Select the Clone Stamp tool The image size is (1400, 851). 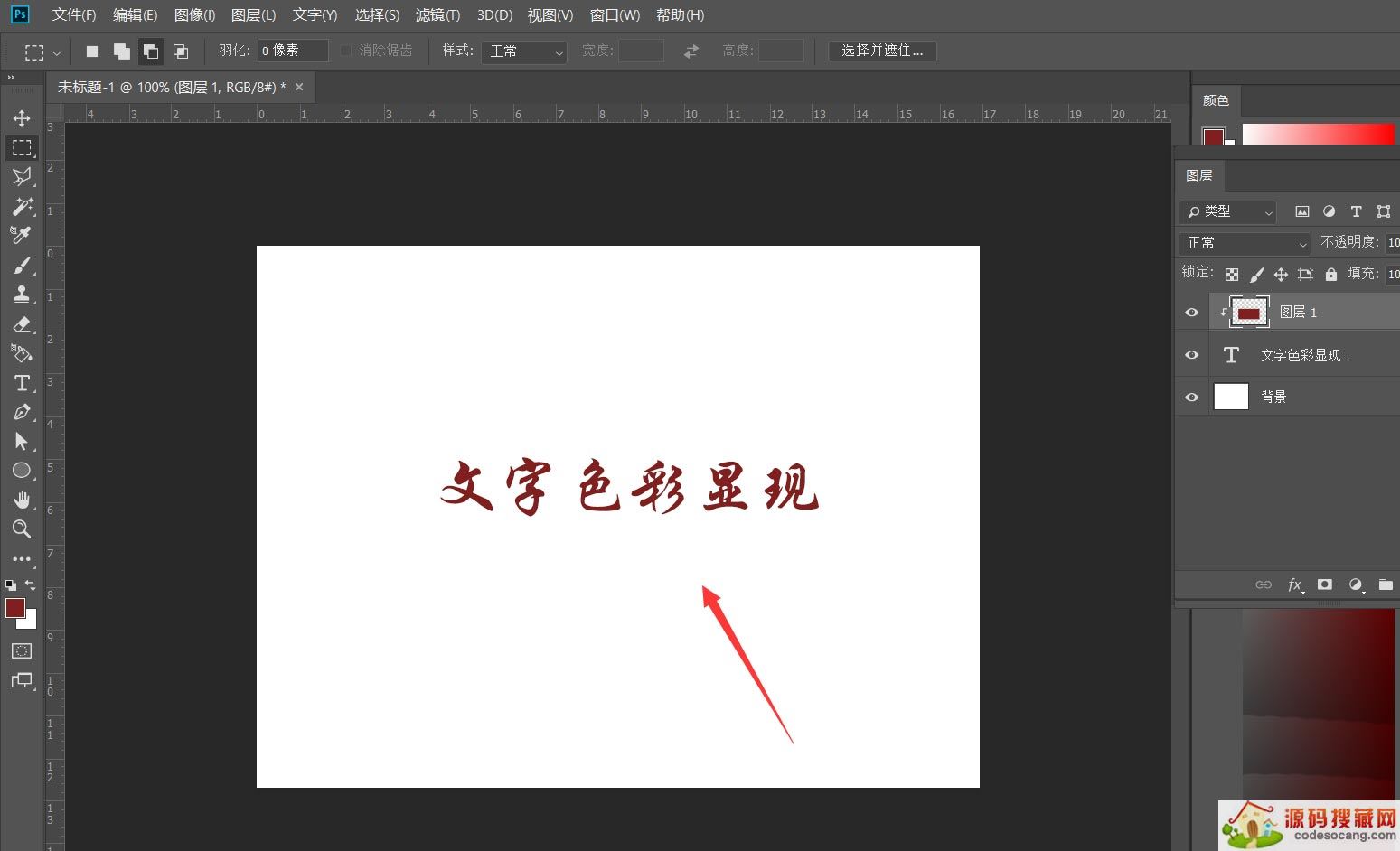tap(22, 294)
